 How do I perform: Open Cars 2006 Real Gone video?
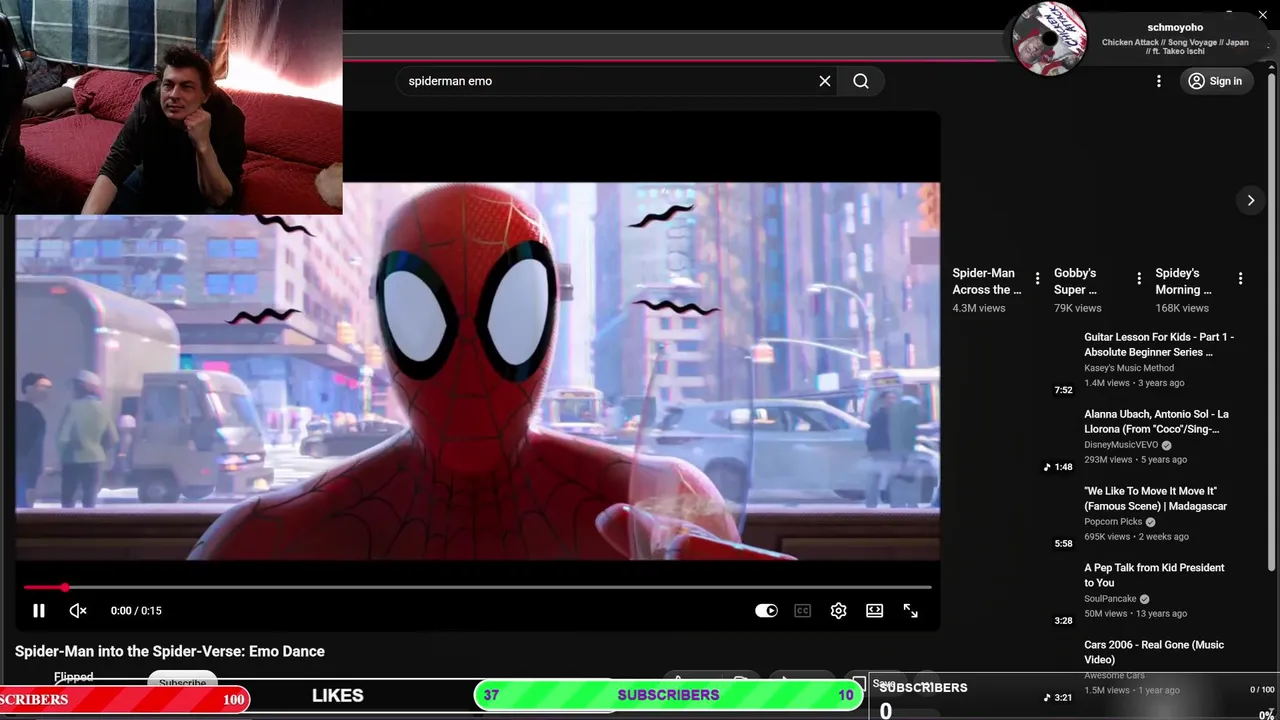pyautogui.click(x=1154, y=652)
